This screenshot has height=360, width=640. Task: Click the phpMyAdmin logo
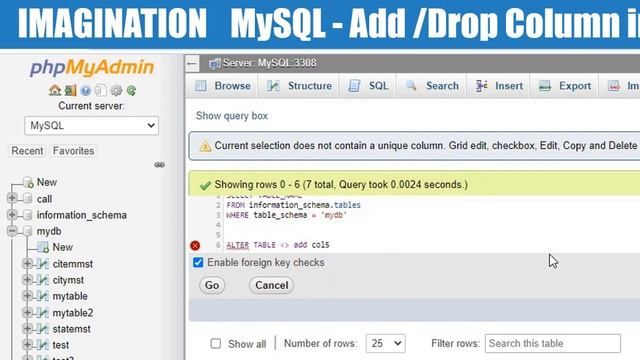click(x=92, y=67)
